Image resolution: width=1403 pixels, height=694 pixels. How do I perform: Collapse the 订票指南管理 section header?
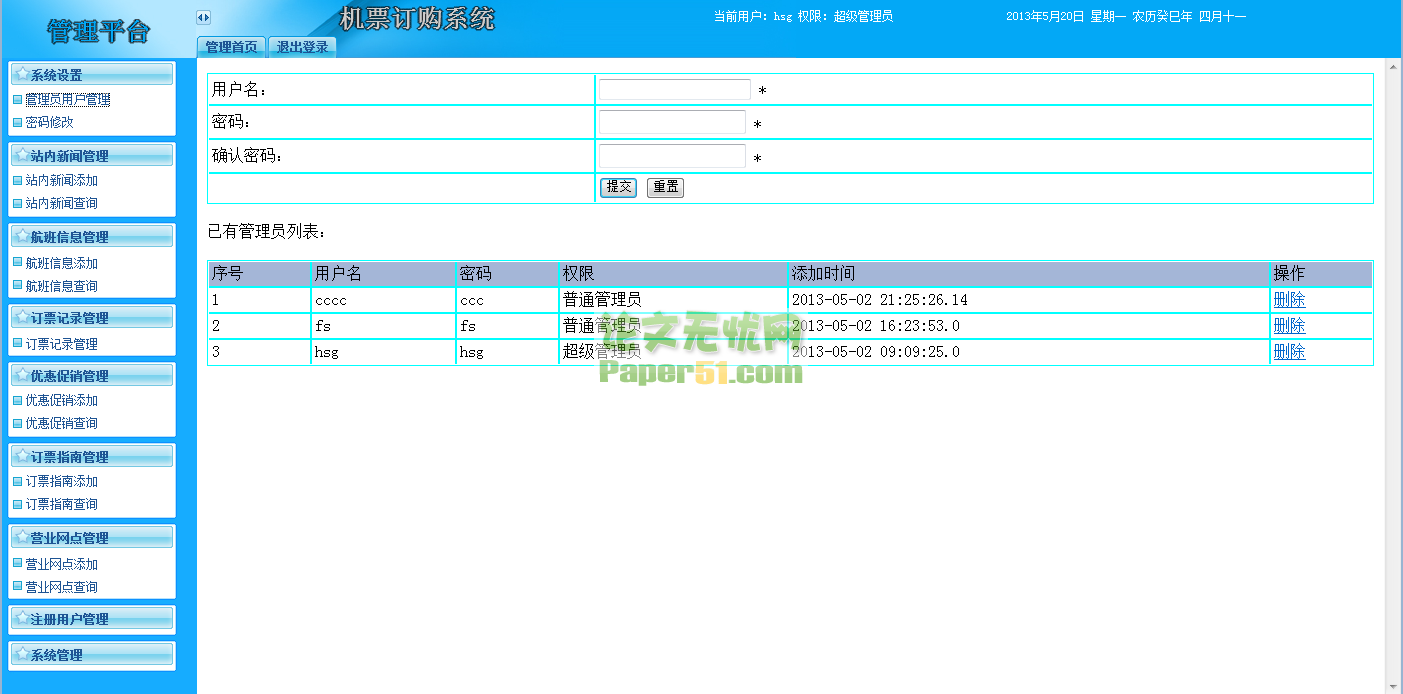[92, 456]
